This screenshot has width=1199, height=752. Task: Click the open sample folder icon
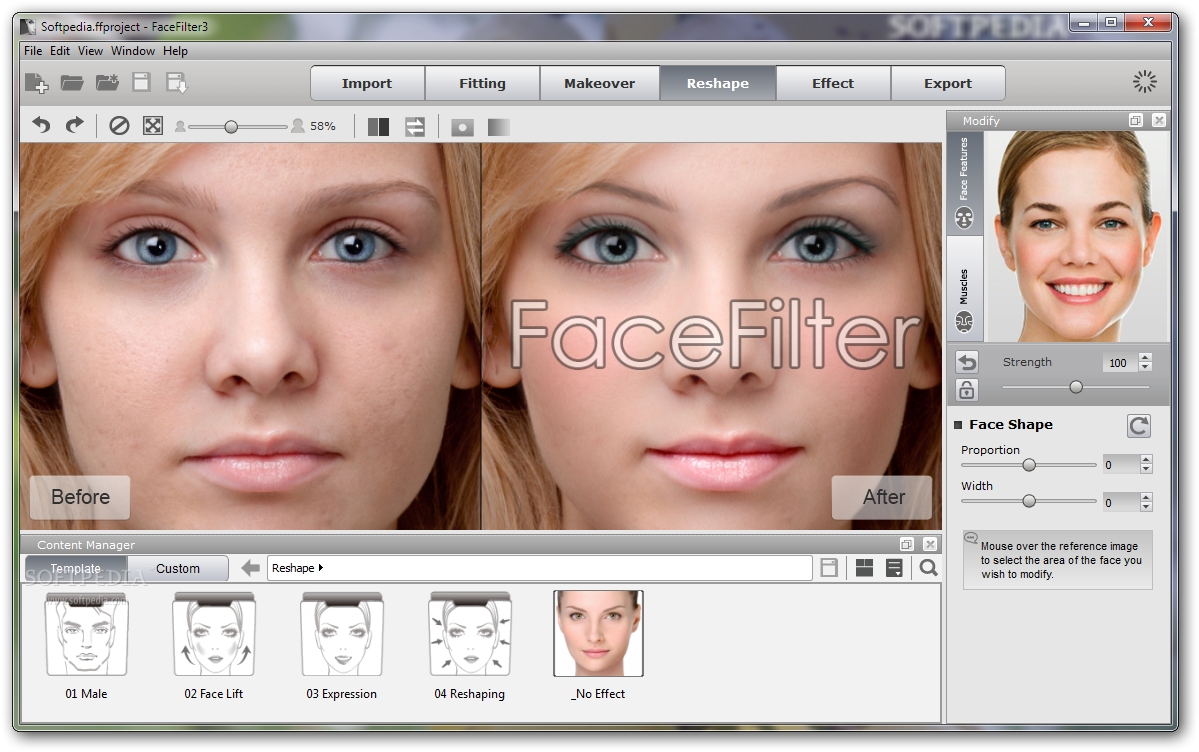(x=107, y=83)
